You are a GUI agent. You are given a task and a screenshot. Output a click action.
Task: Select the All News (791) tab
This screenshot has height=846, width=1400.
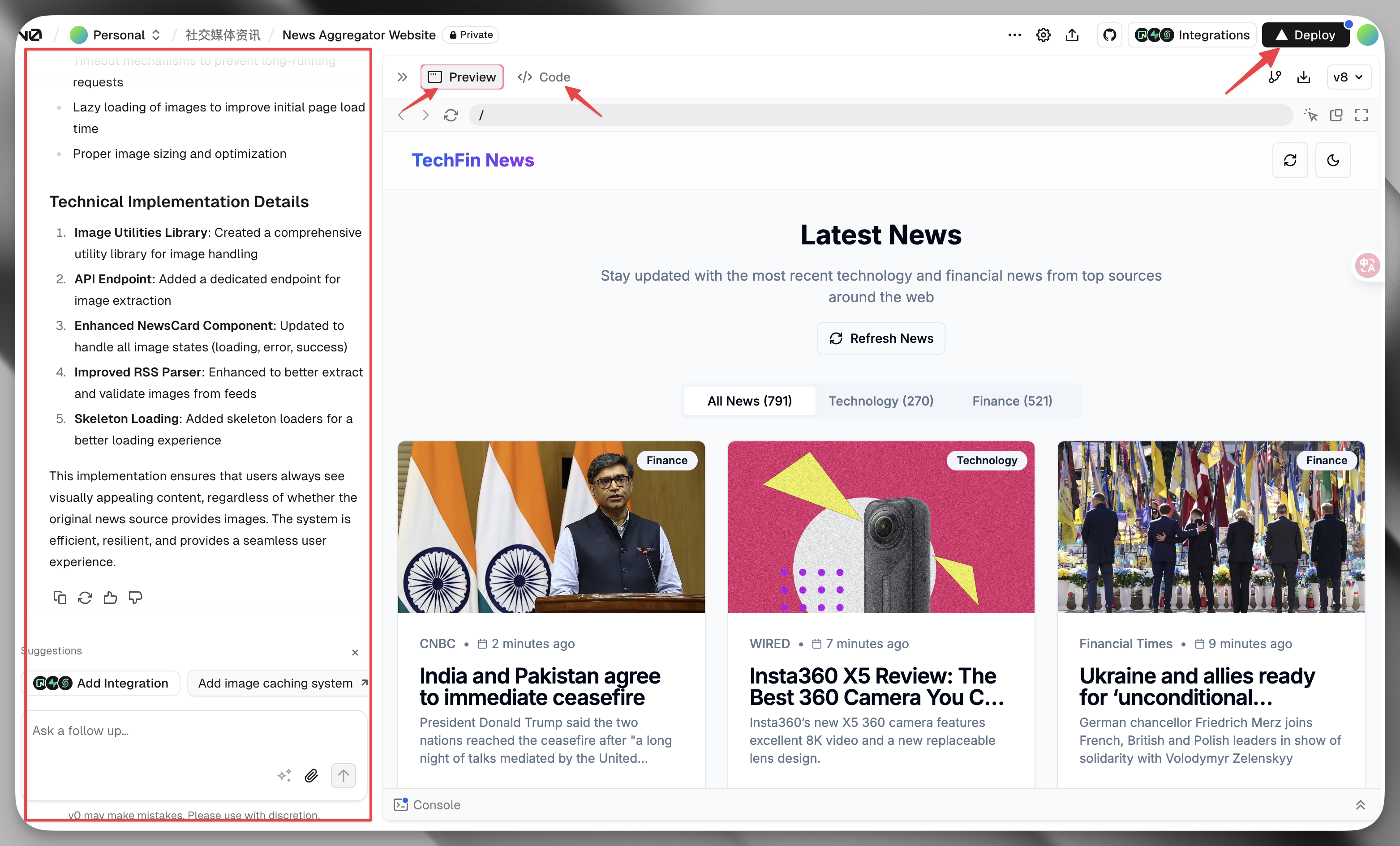tap(749, 401)
